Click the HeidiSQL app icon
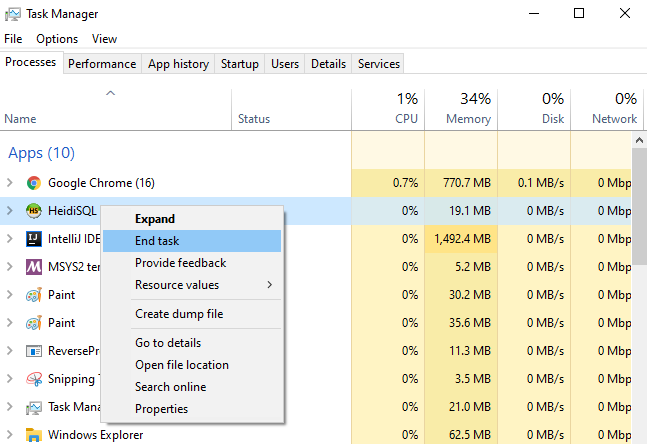The height and width of the screenshot is (444, 647). 34,211
